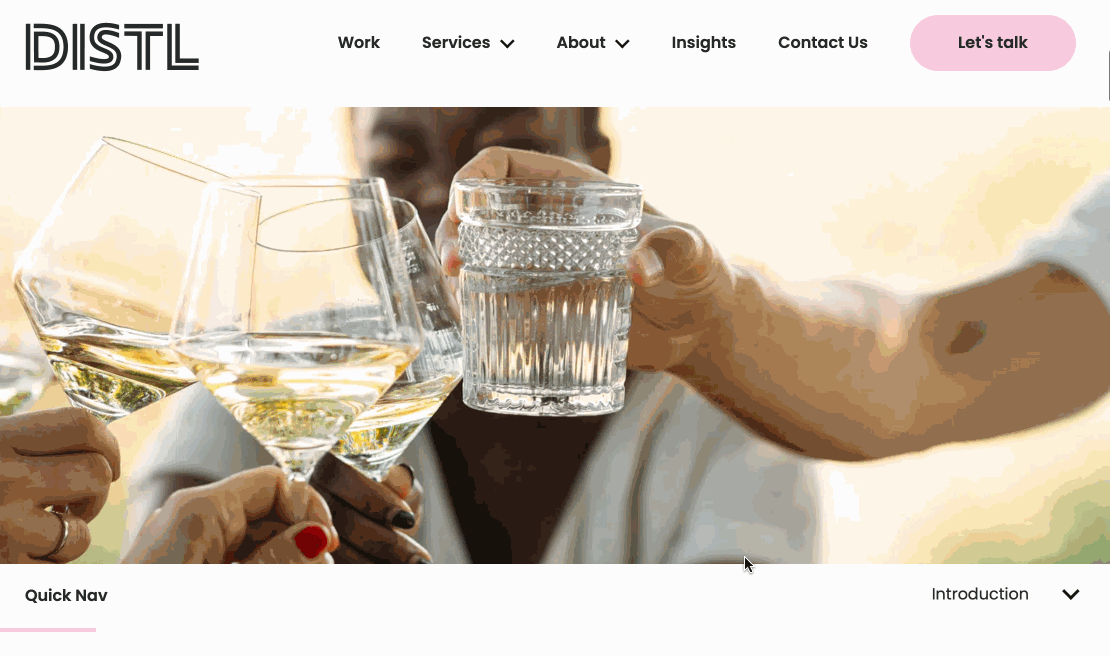Click the crystal tumbler glass in hero image
This screenshot has width=1110, height=656.
[545, 296]
